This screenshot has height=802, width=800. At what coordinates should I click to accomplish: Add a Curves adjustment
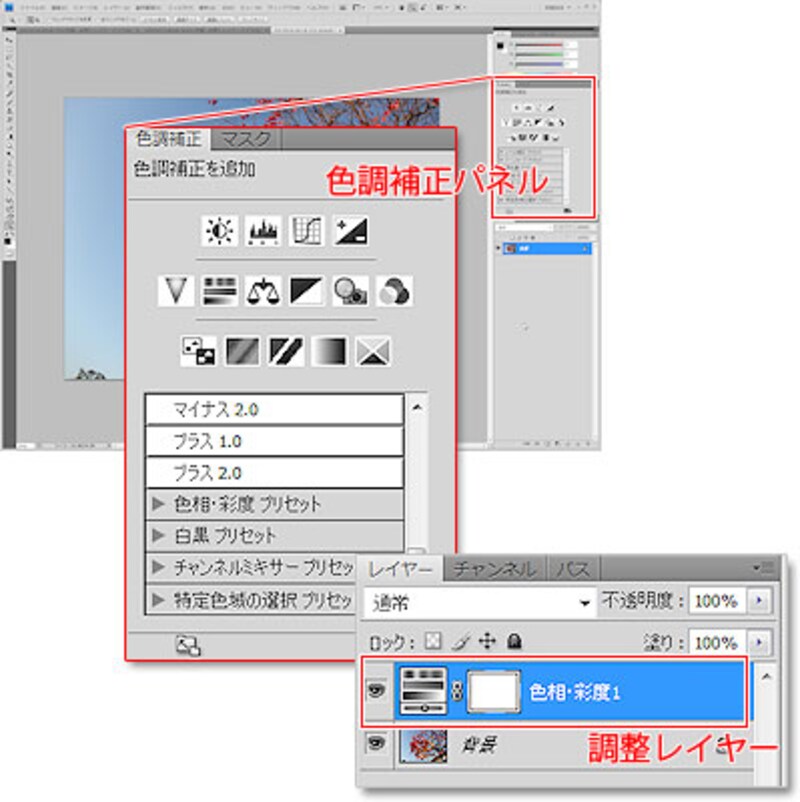tap(306, 231)
